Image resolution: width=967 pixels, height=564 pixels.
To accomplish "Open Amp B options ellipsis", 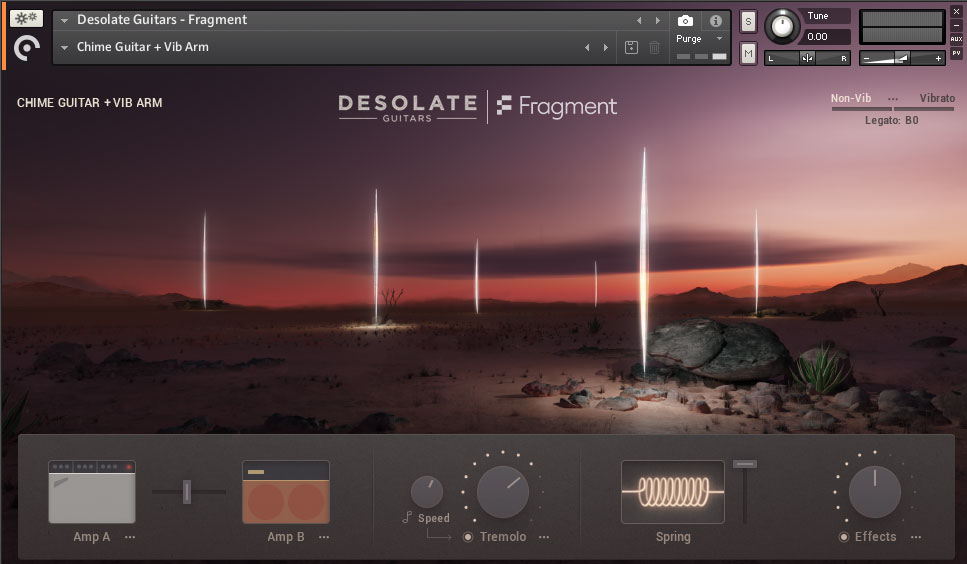I will tap(324, 537).
